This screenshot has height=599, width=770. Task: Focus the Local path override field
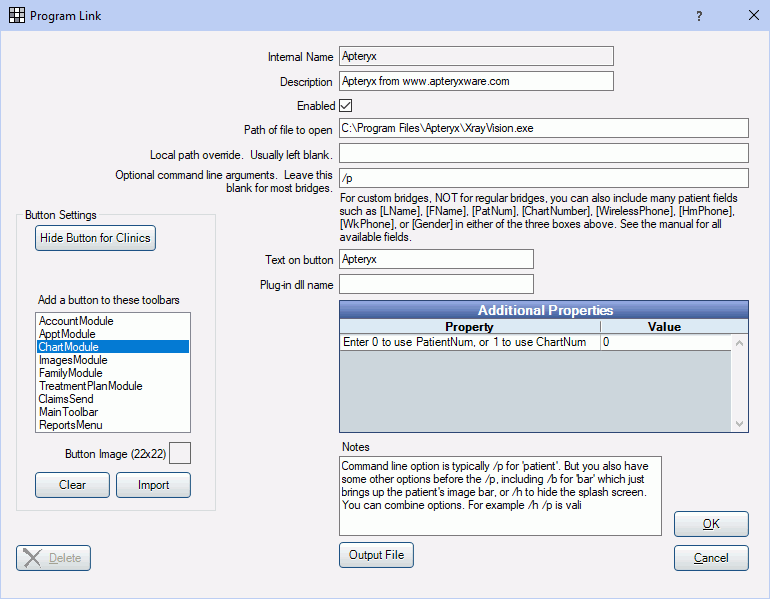coord(544,153)
